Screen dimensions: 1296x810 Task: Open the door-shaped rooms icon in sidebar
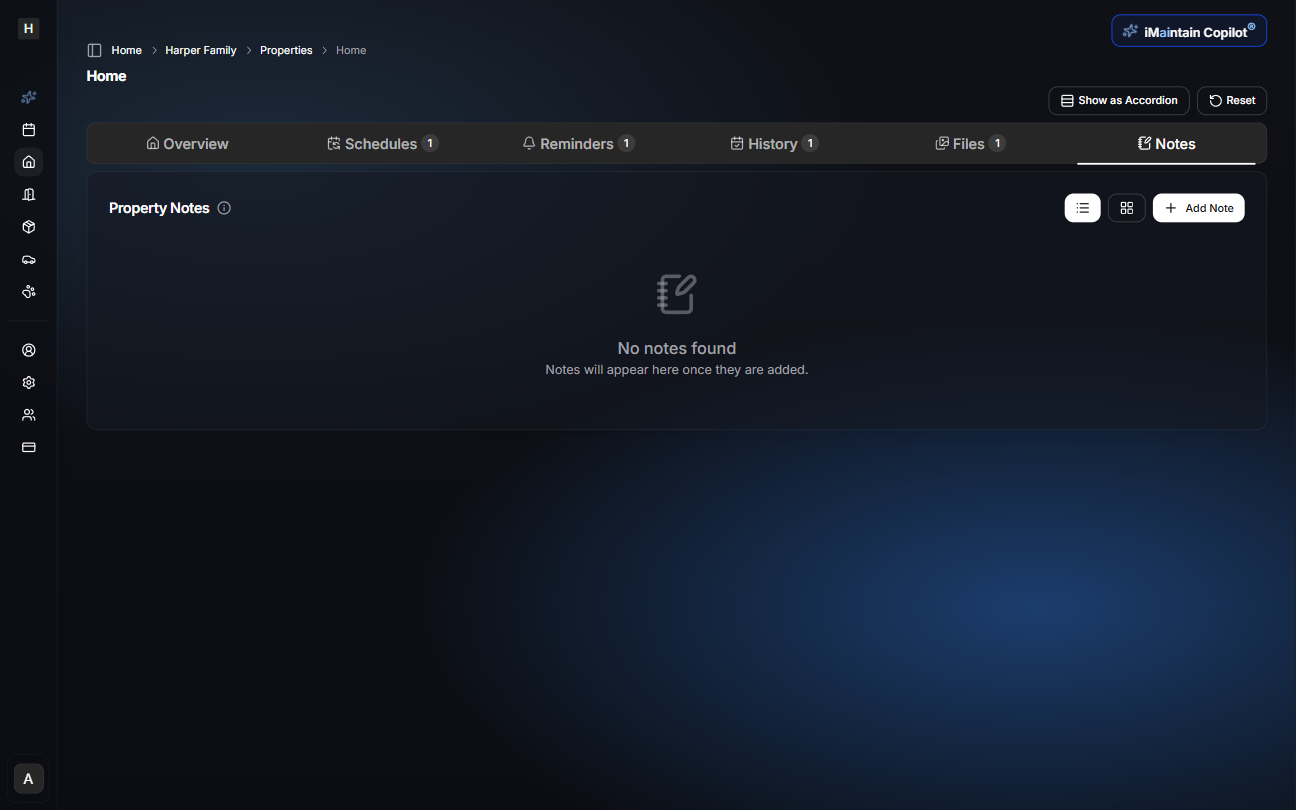pos(29,195)
